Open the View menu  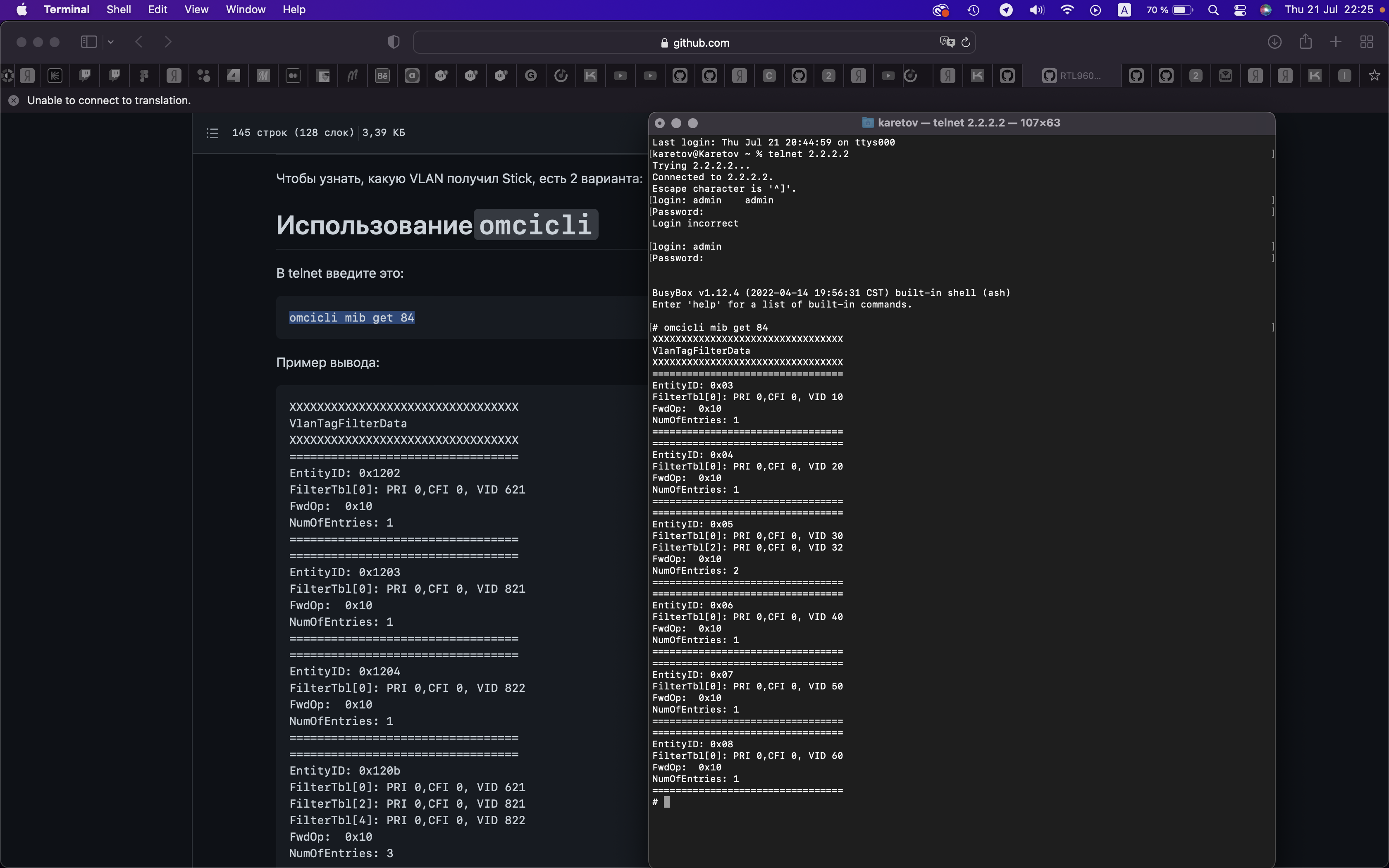pos(196,10)
